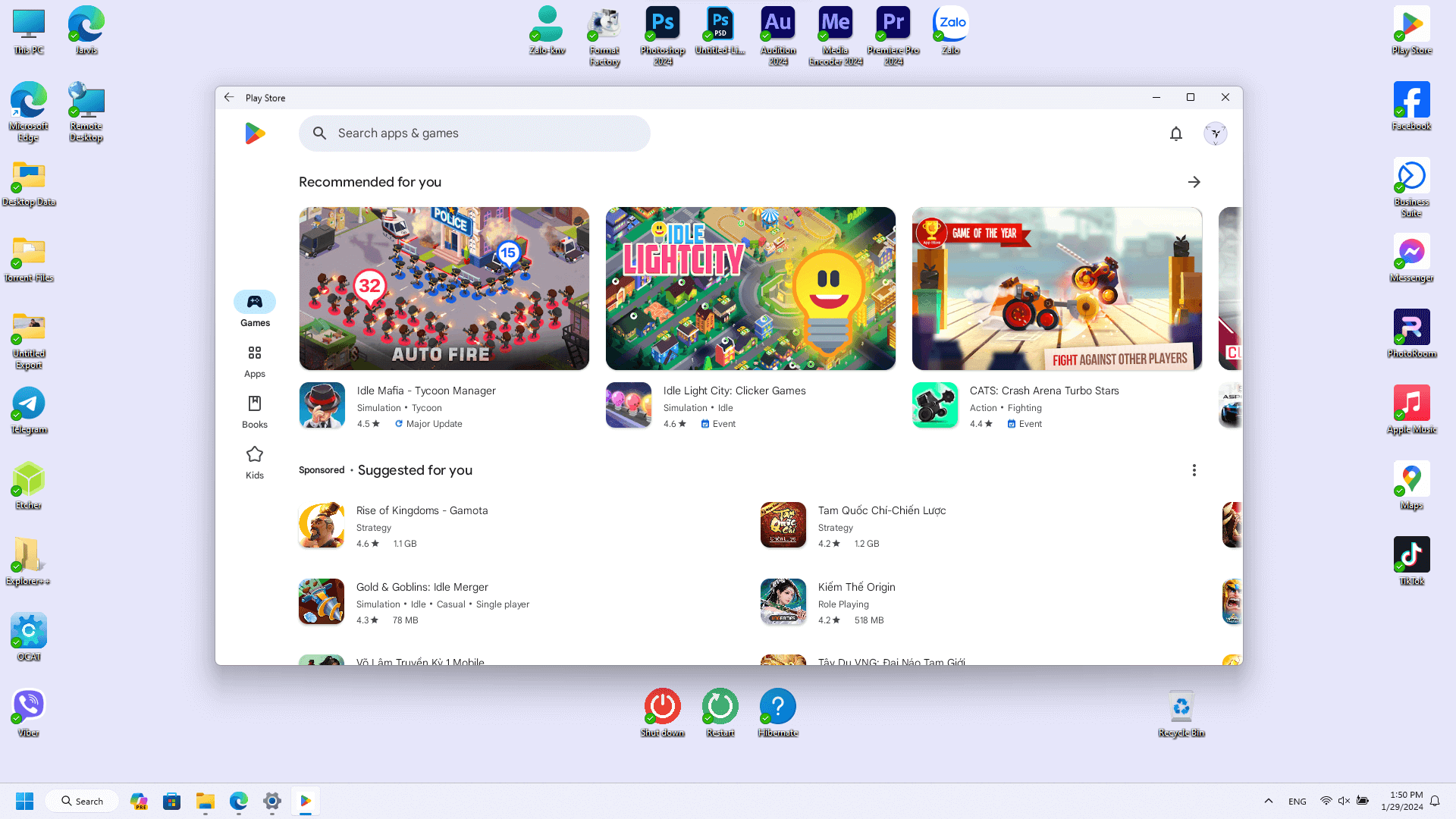Open the account profile avatar
Image resolution: width=1456 pixels, height=819 pixels.
pos(1216,134)
